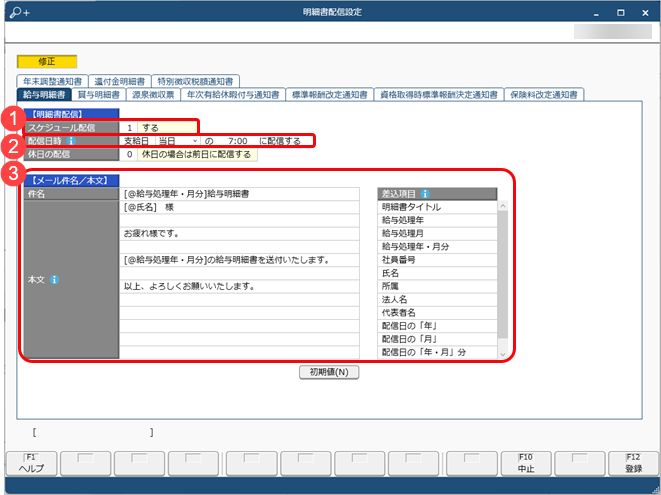Select 配信日の「年・月」分 merge item

pyautogui.click(x=438, y=352)
